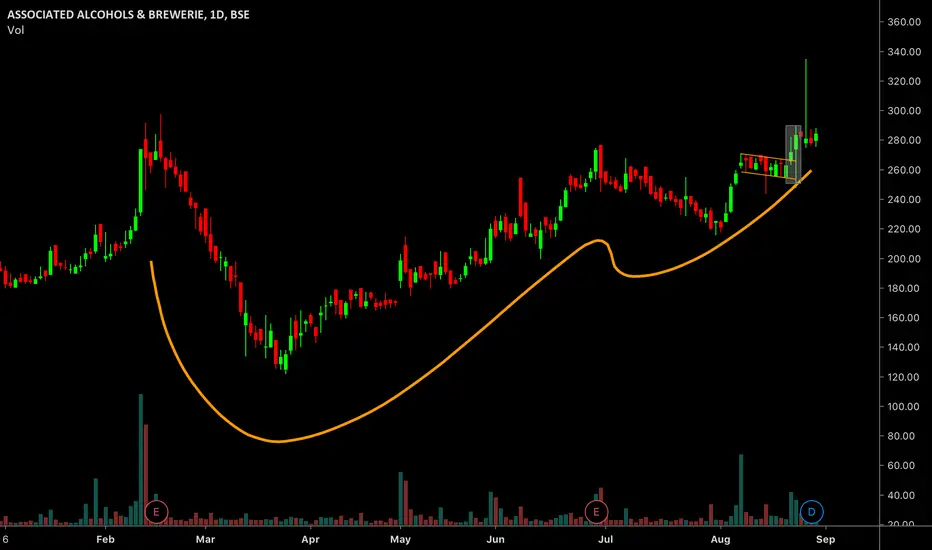Viewport: 932px width, 550px height.
Task: Click the 280.00 price axis label
Action: tap(903, 140)
